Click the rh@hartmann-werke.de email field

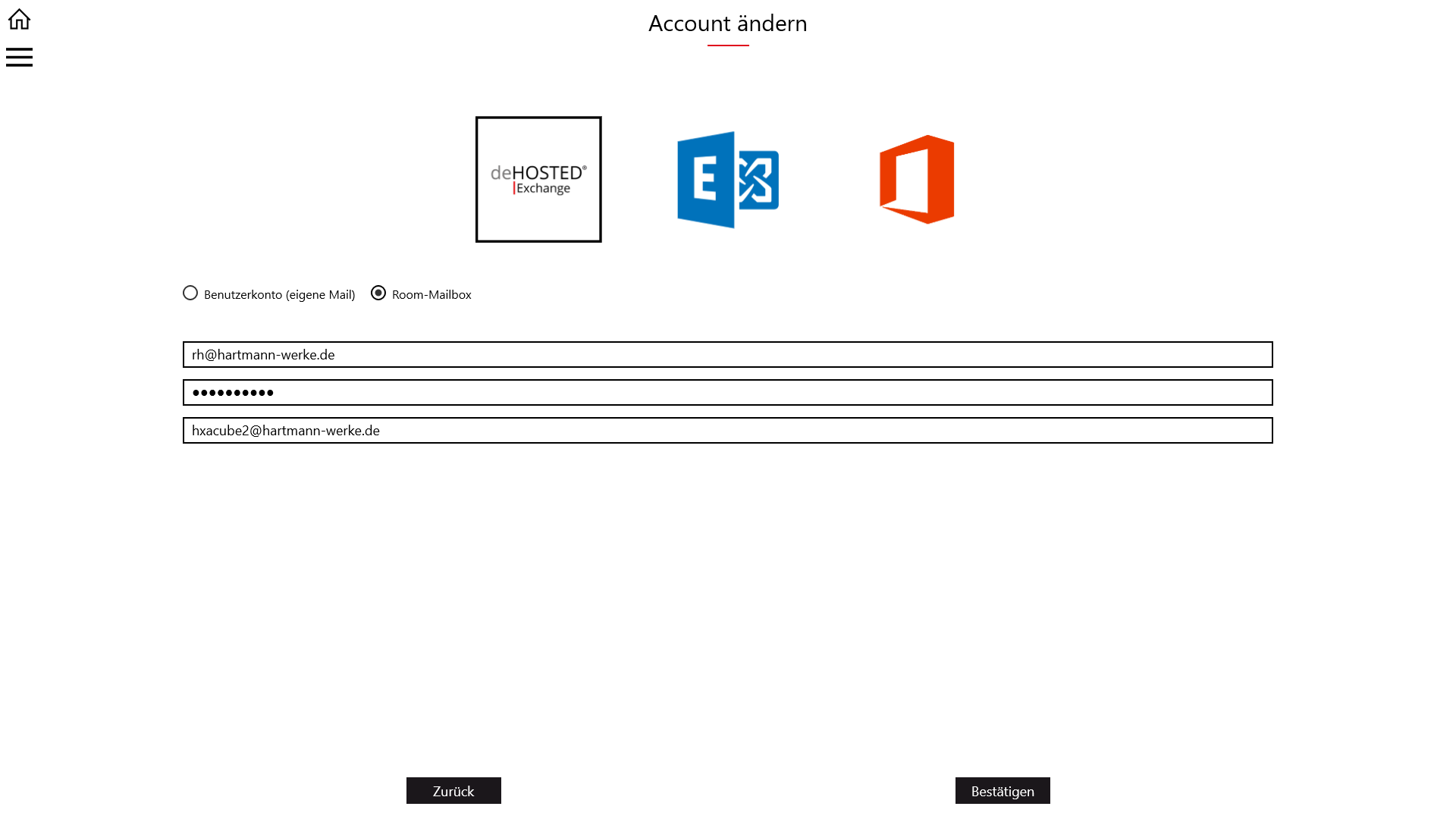(728, 354)
